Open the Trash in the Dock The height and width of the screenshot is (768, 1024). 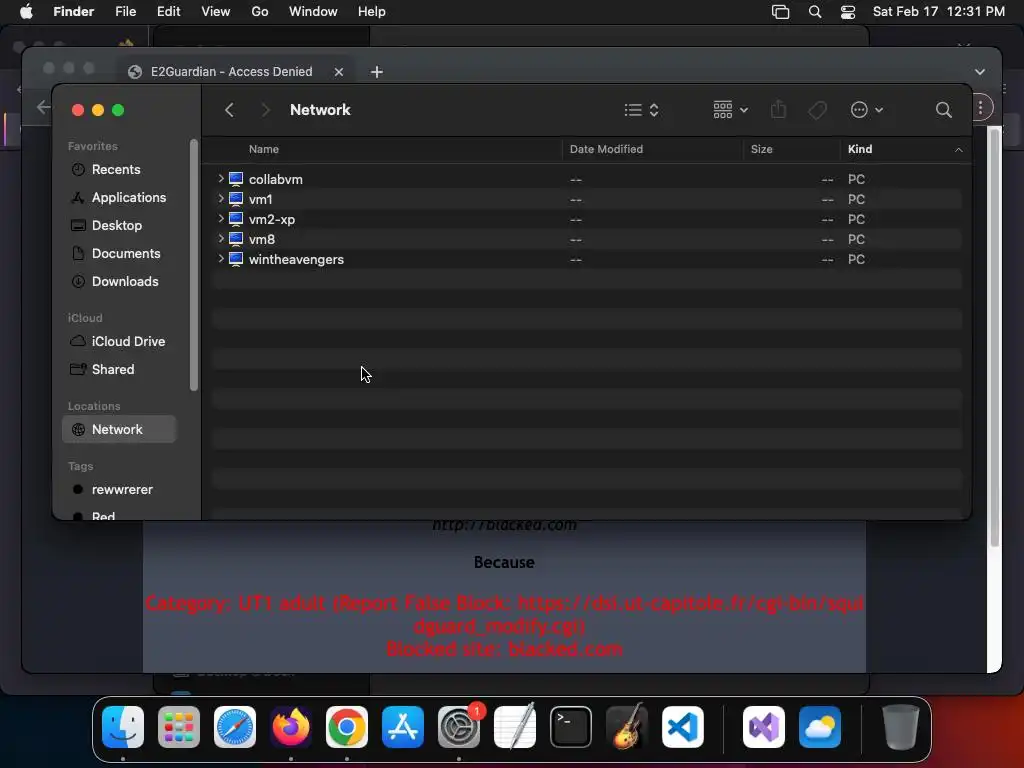[901, 727]
